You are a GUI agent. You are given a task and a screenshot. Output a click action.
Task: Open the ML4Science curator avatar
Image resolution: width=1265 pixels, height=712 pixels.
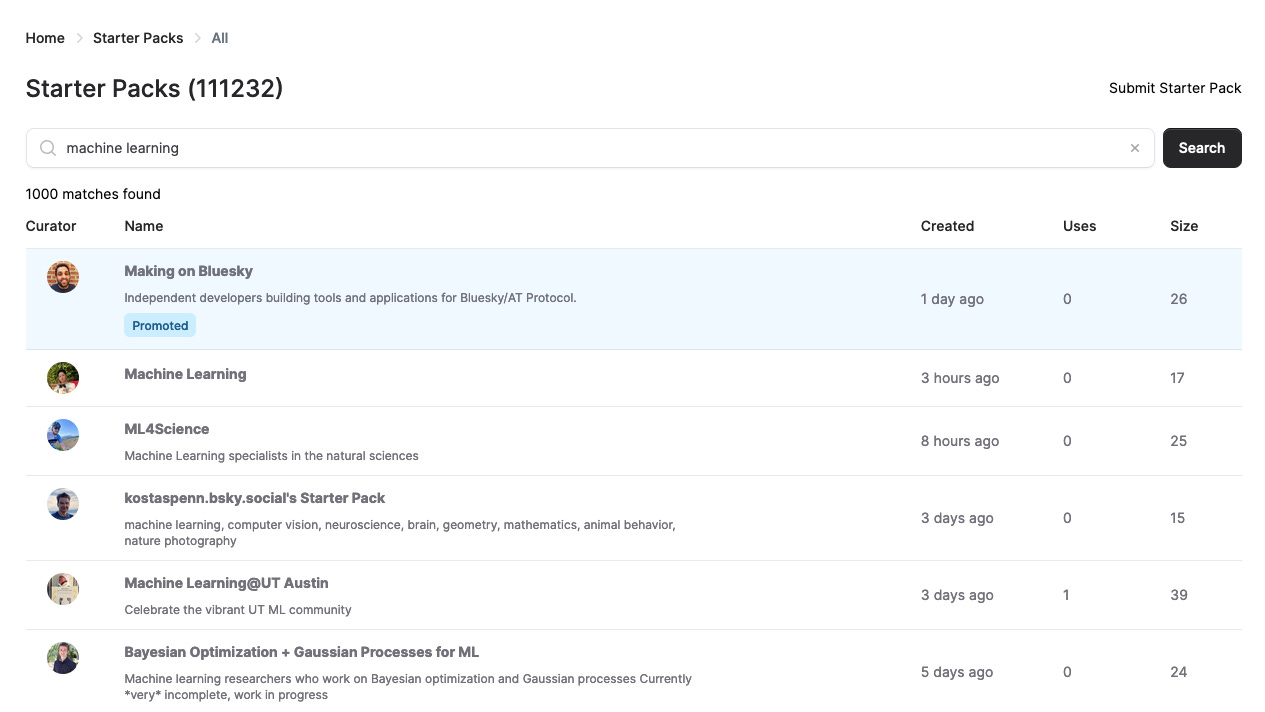63,435
